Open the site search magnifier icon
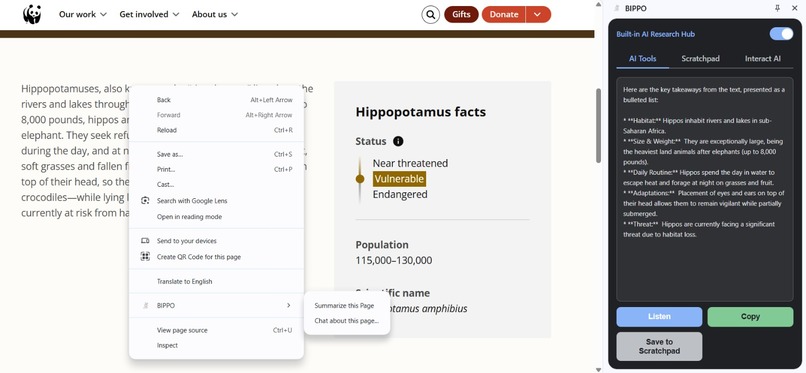The height and width of the screenshot is (373, 806). (431, 14)
